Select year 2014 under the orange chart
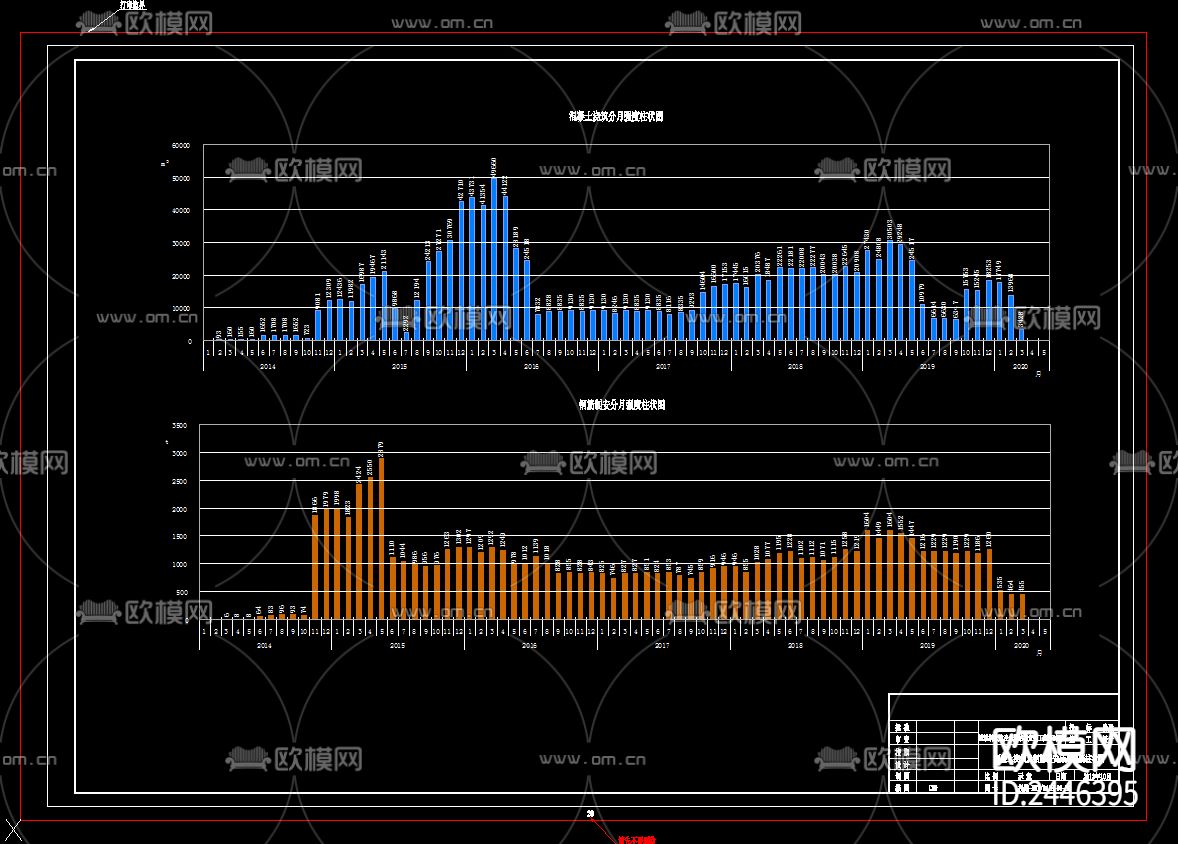 click(264, 646)
